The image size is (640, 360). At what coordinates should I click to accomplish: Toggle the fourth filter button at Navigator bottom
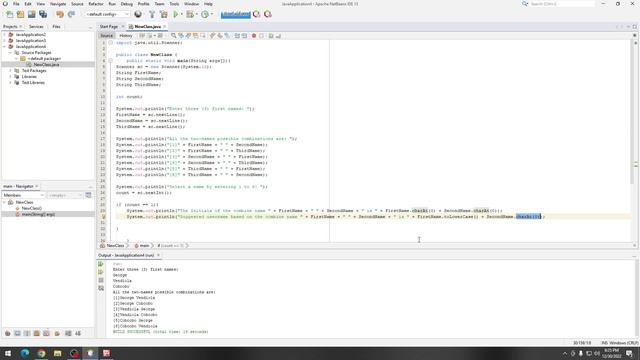pyautogui.click(x=37, y=333)
